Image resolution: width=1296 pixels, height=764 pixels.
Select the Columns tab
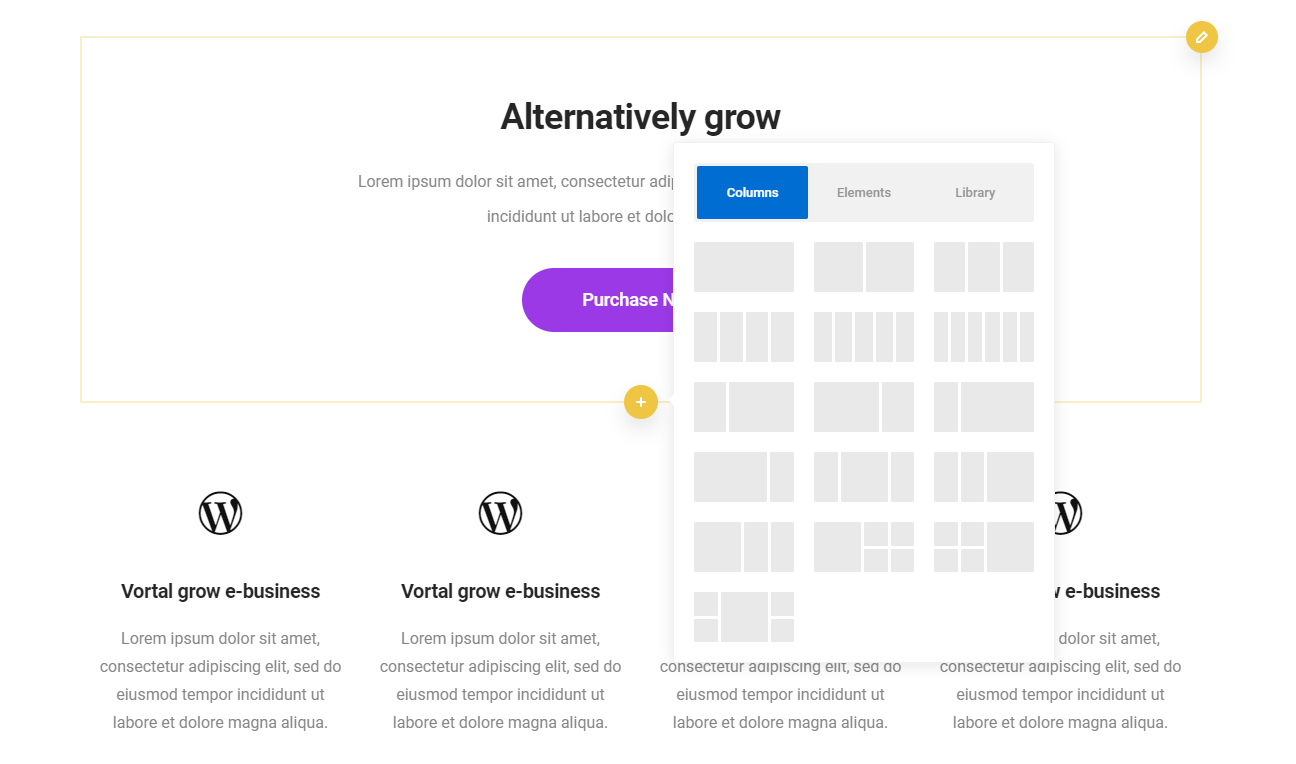point(752,193)
